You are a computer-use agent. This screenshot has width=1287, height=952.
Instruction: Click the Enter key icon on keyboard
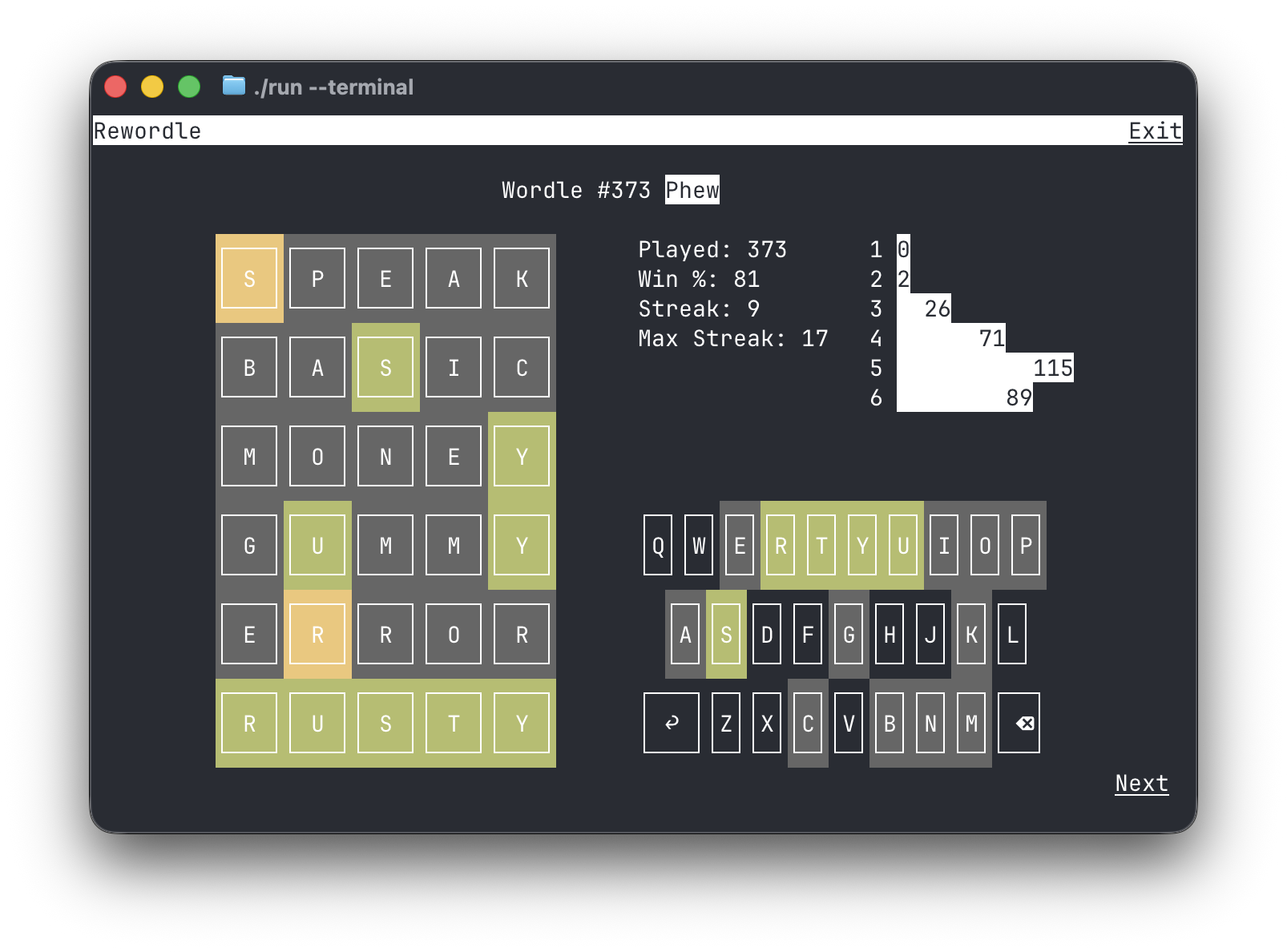coord(672,723)
